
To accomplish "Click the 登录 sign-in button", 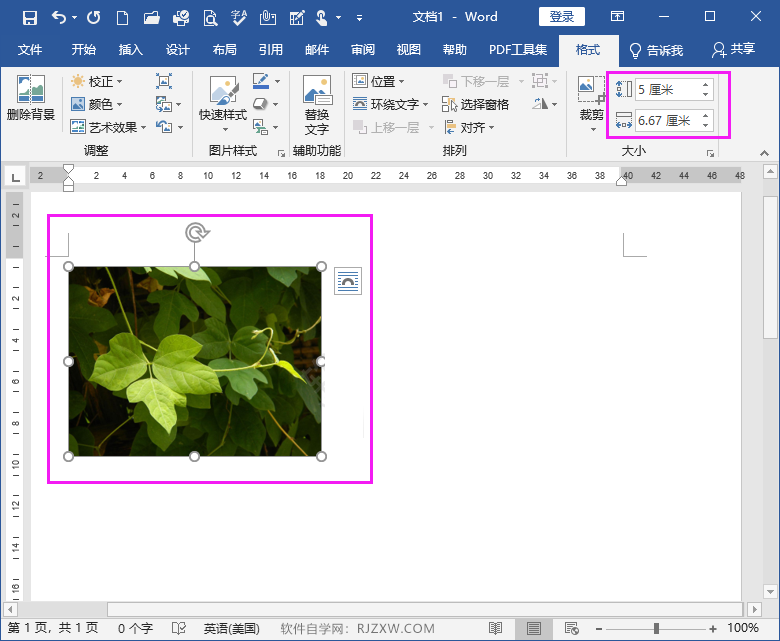I will click(x=561, y=17).
